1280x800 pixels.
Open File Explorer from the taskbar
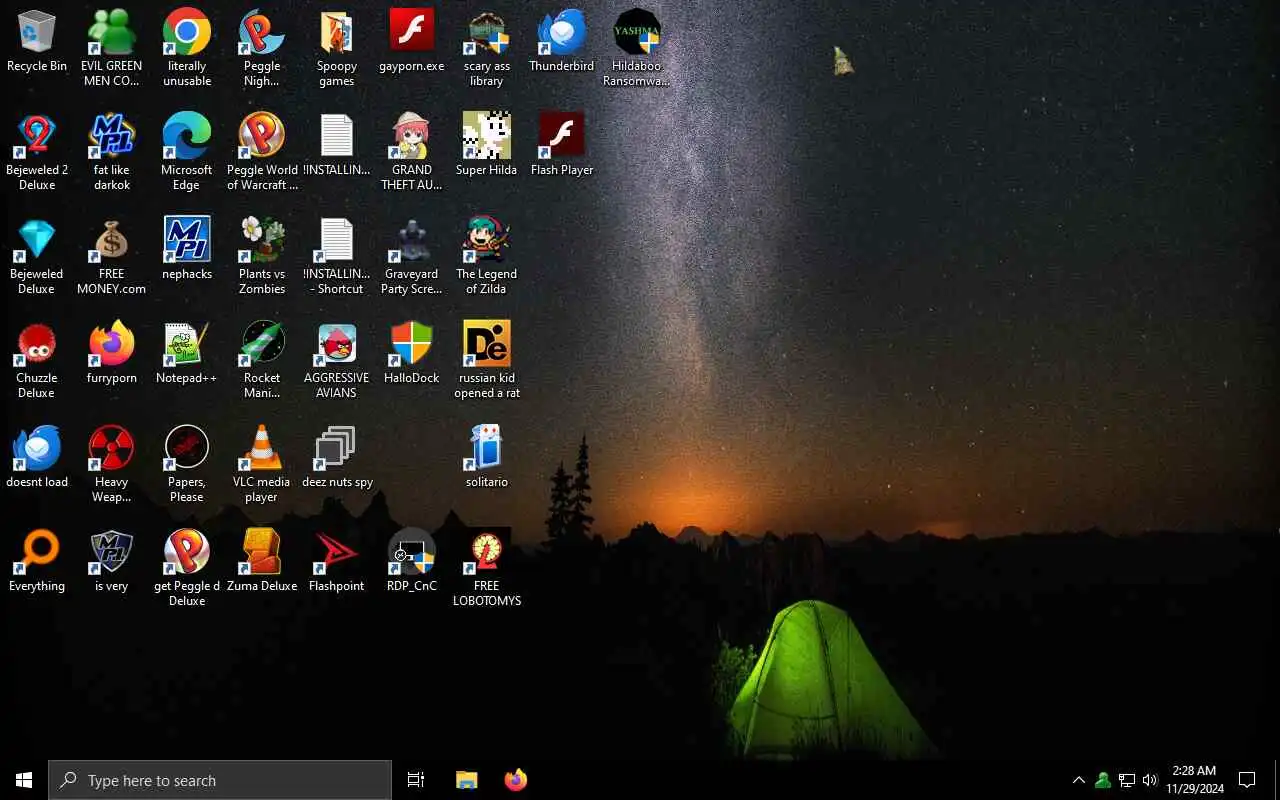[x=467, y=780]
